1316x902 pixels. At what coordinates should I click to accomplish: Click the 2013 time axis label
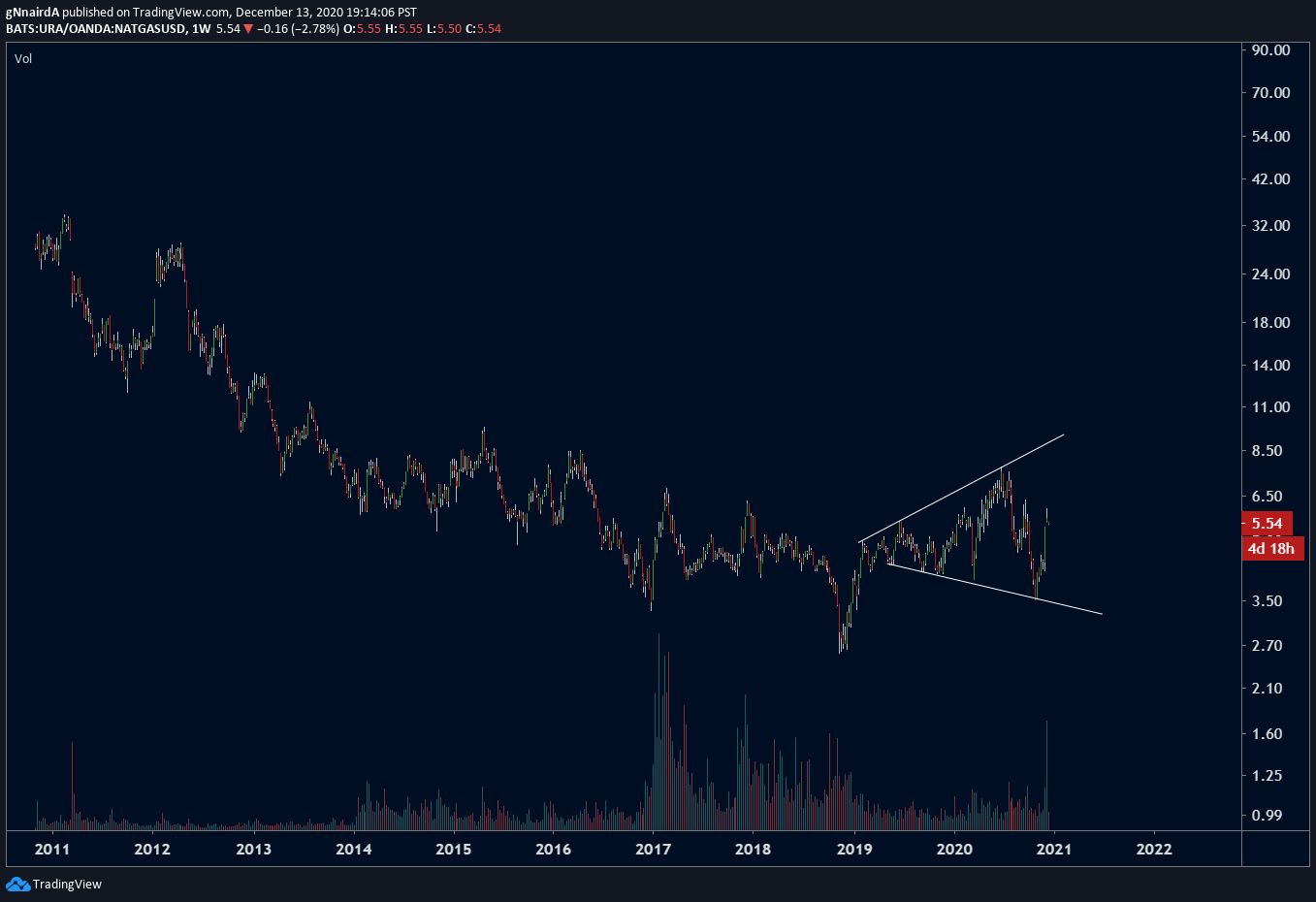tap(254, 850)
